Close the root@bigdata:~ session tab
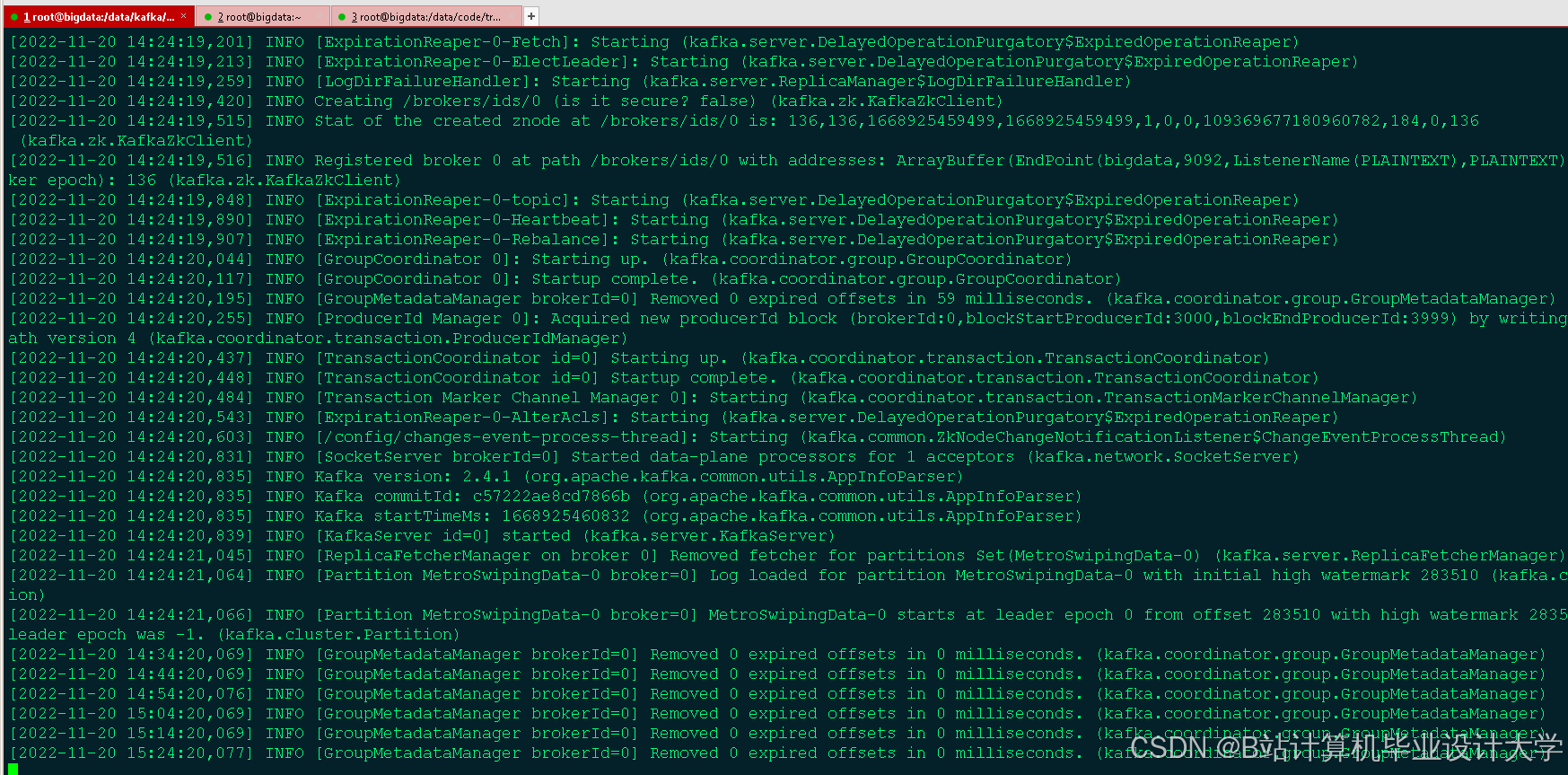Image resolution: width=1568 pixels, height=775 pixels. coord(319,16)
